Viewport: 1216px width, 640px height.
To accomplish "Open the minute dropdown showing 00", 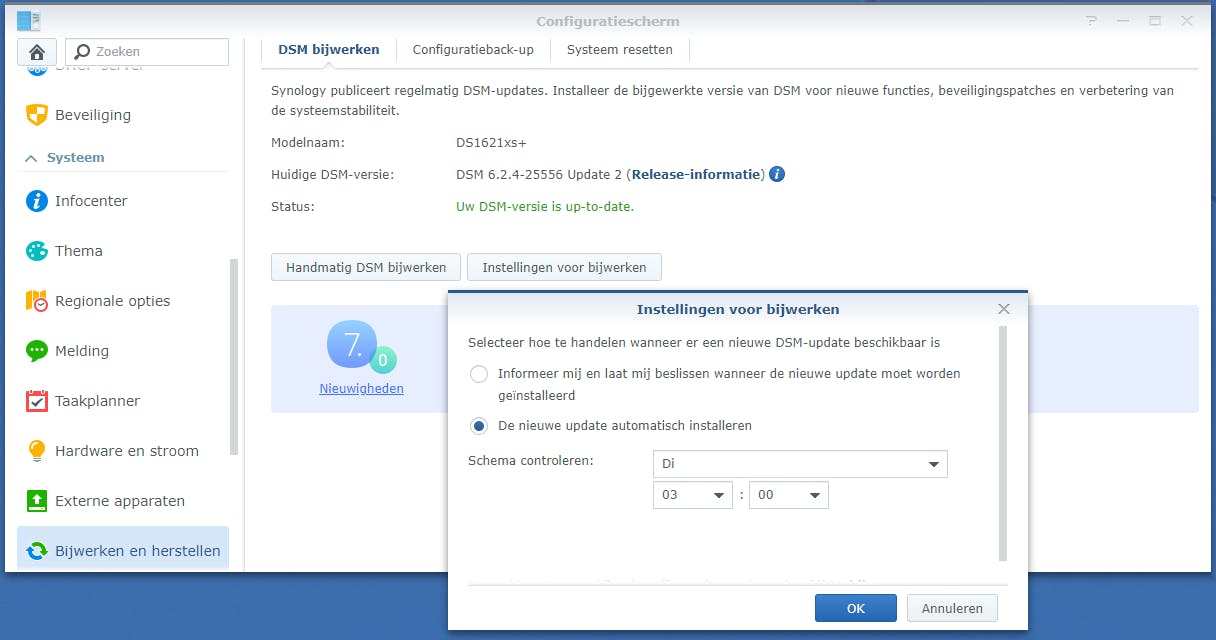I will (789, 495).
